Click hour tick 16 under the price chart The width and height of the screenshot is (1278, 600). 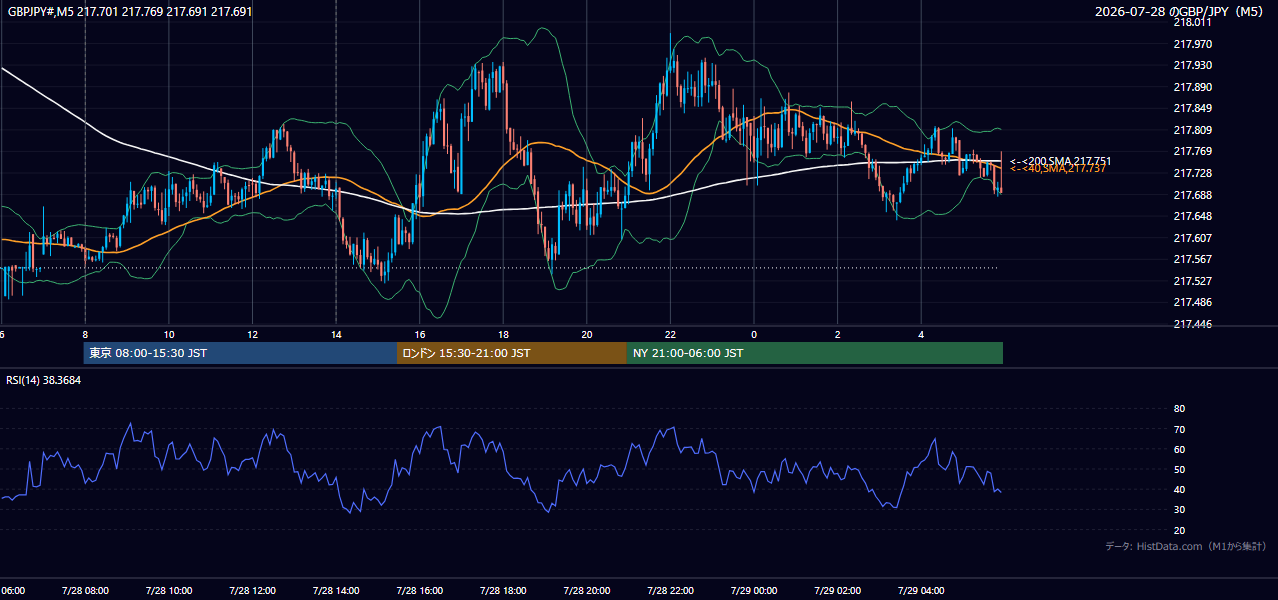click(x=420, y=334)
